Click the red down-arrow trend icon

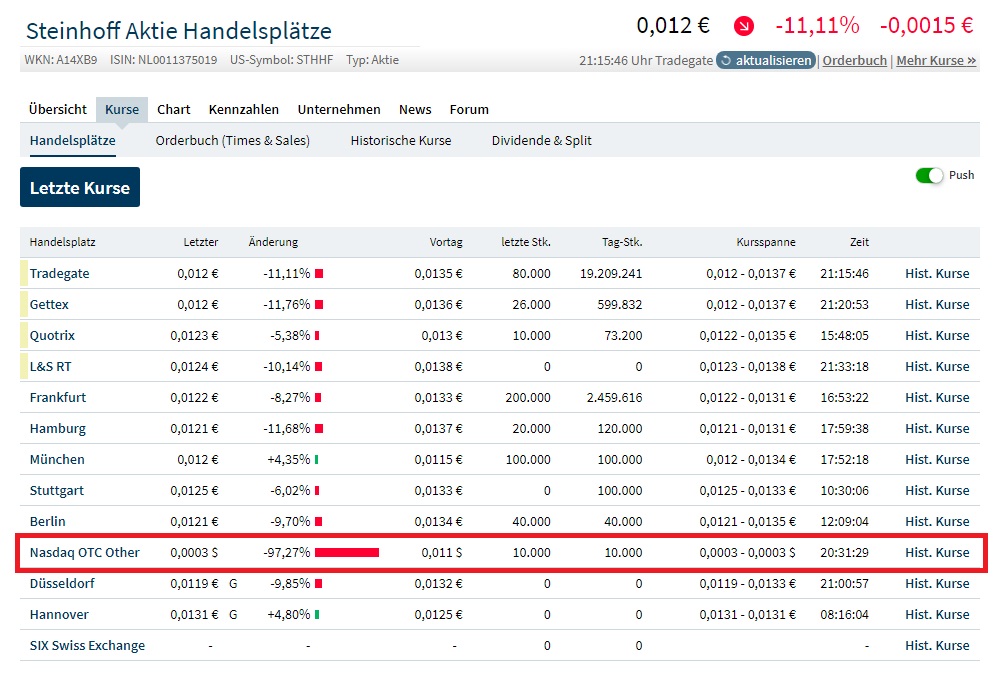pos(744,26)
